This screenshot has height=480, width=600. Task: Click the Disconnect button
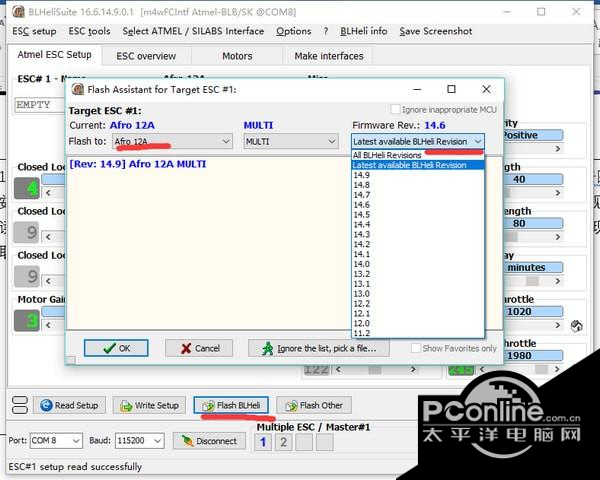coord(210,441)
